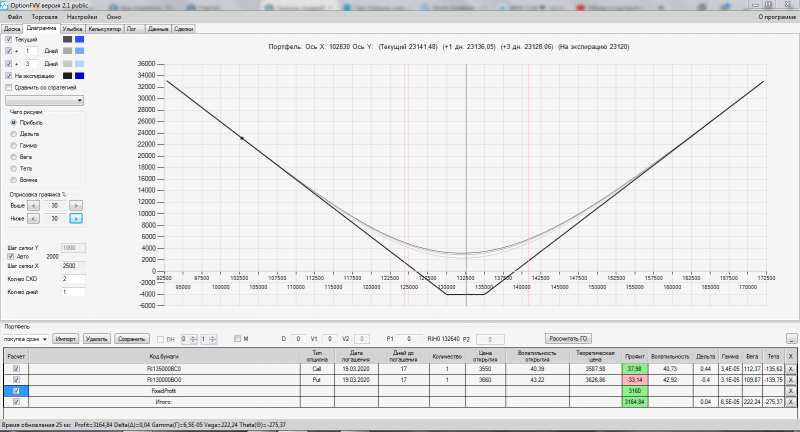
Task: Click the Импорт button
Action: (x=65, y=339)
